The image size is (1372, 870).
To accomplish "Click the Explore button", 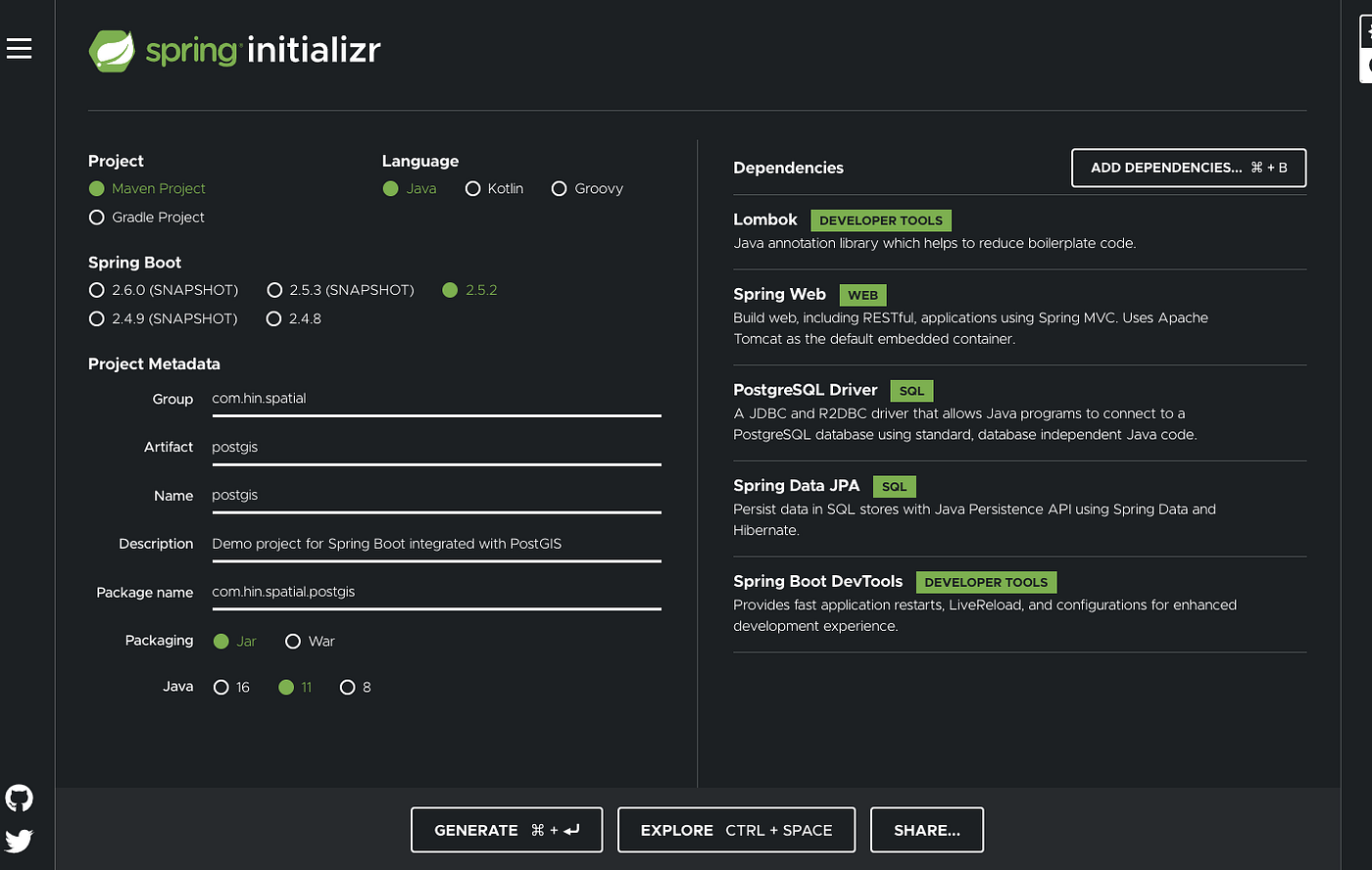I will pos(736,830).
